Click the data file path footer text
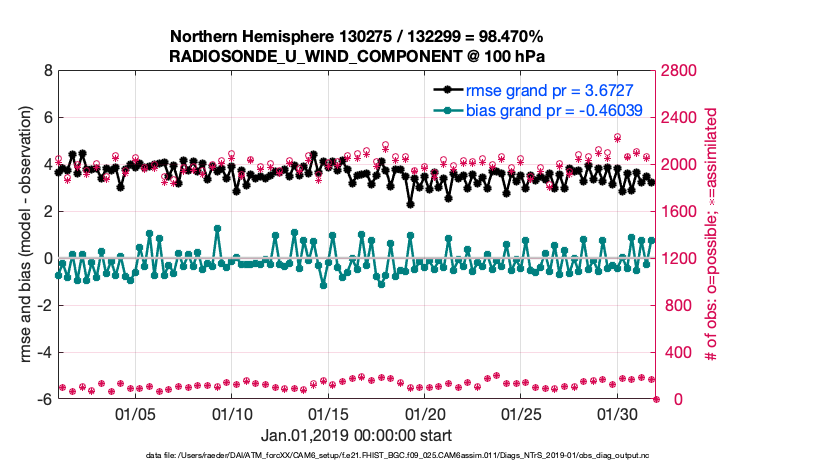Viewport: 830px width, 470px height. pos(357,455)
